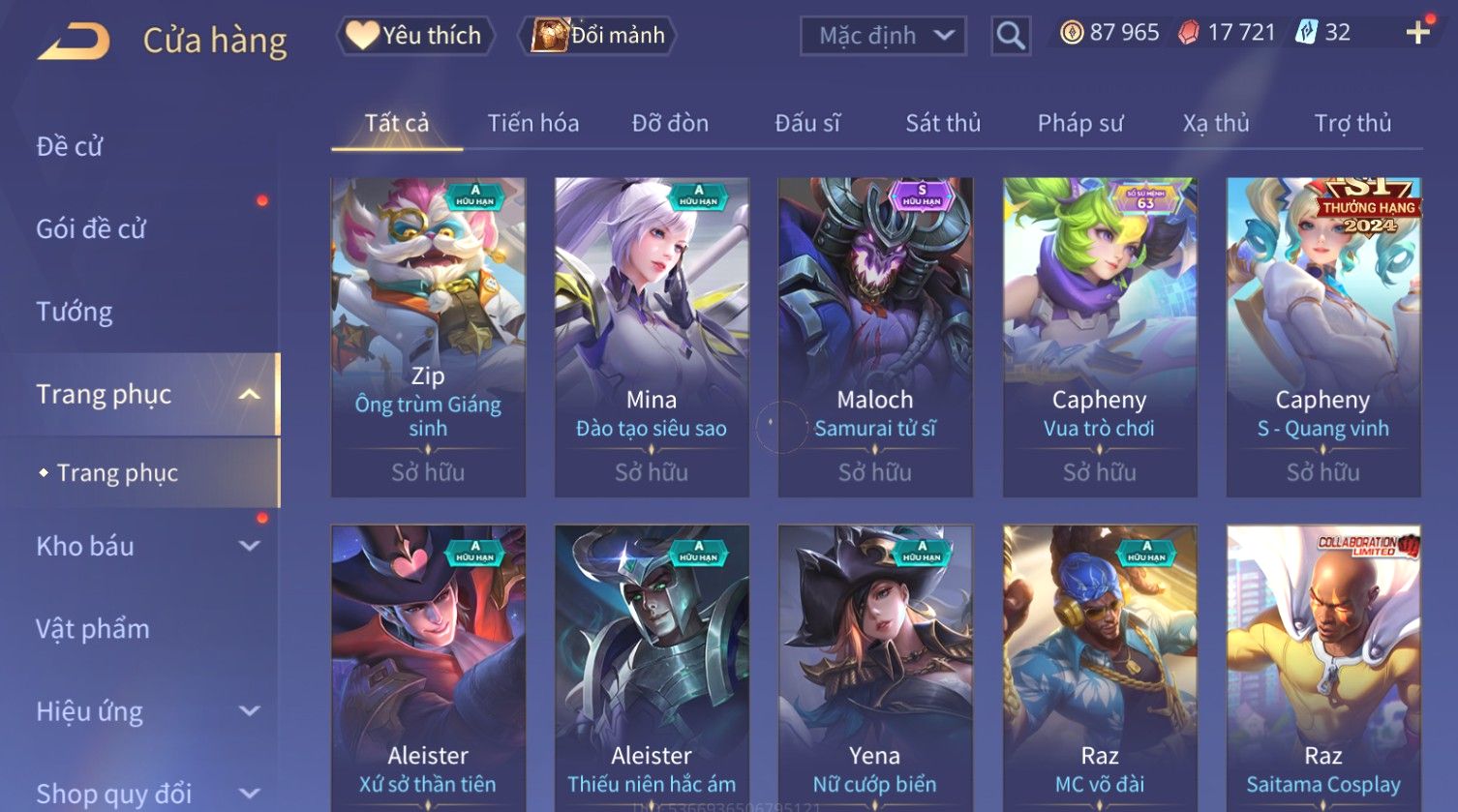Open Gói đề cử in sidebar
The image size is (1458, 812).
click(x=91, y=229)
